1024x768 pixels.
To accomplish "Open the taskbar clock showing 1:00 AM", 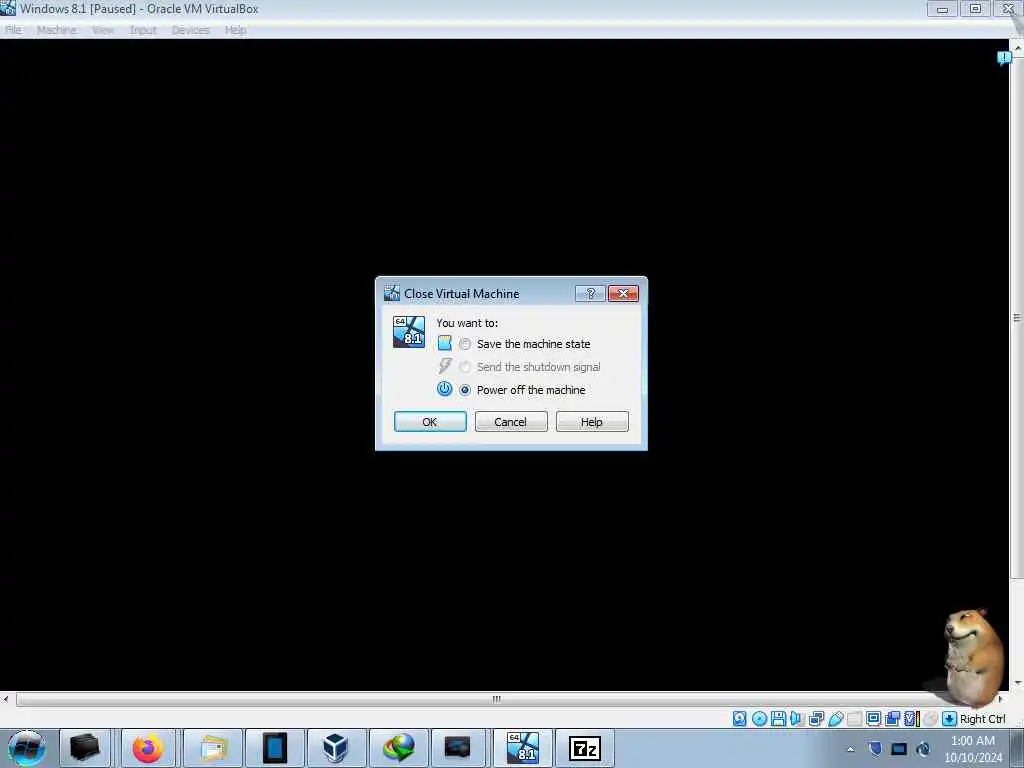I will pos(972,749).
